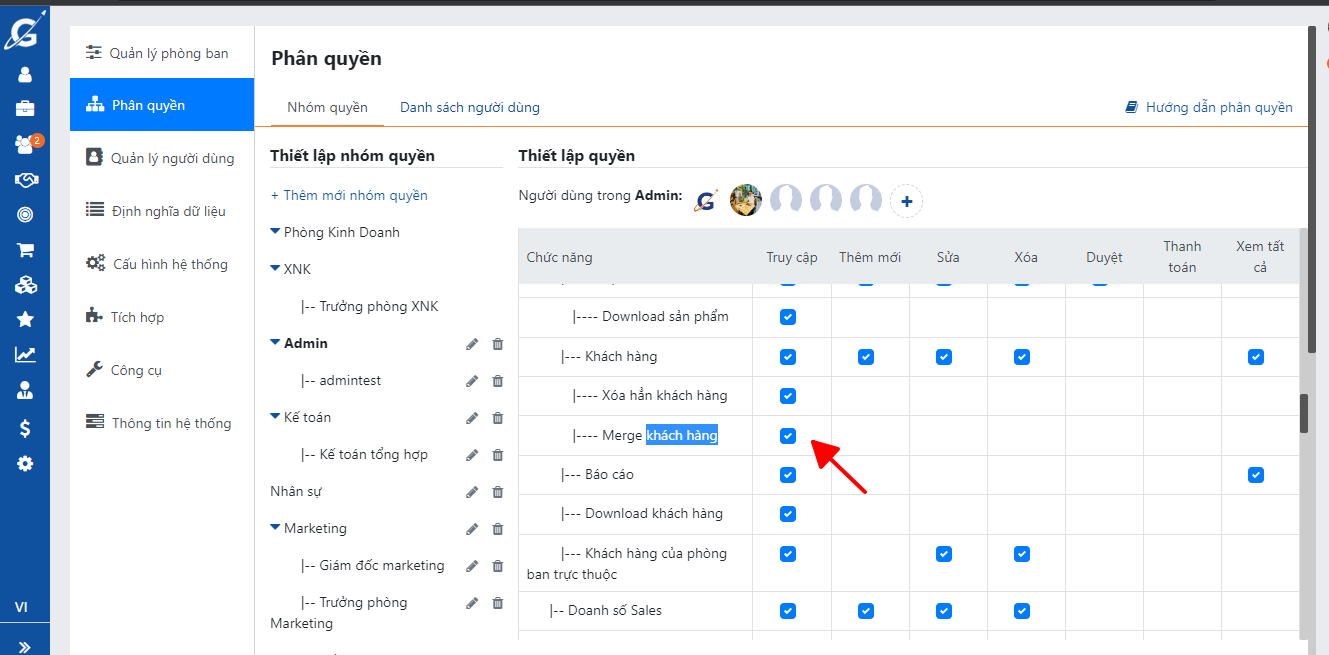Screen dimensions: 1329x655
Task: Open the shopping cart sidebar icon
Action: click(25, 250)
